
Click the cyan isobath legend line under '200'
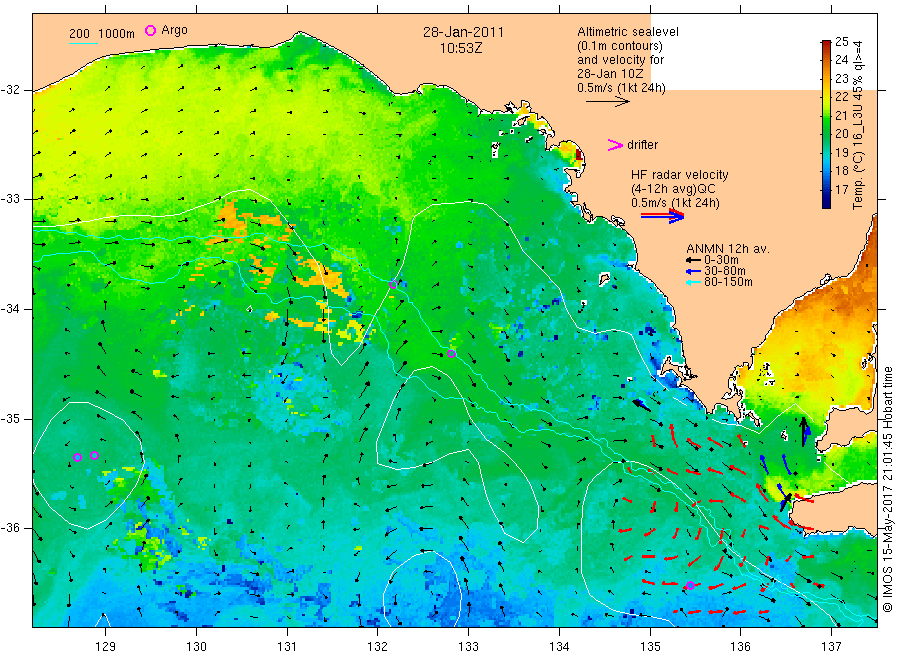tap(83, 42)
